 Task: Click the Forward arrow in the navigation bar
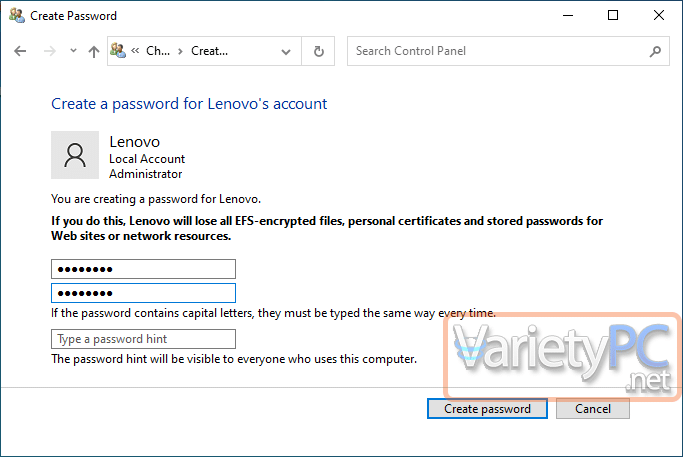[50, 51]
